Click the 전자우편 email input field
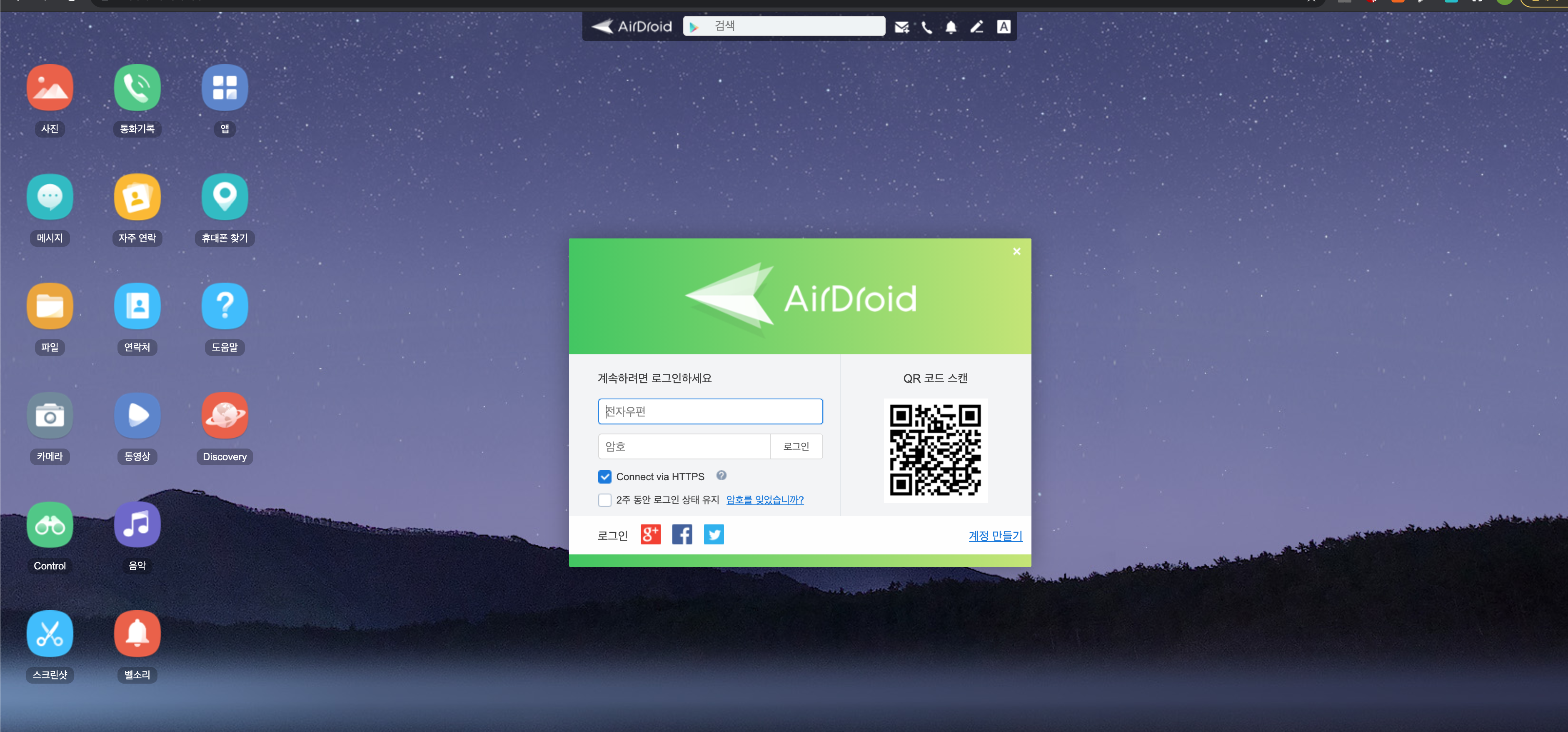The height and width of the screenshot is (732, 1568). pyautogui.click(x=710, y=412)
